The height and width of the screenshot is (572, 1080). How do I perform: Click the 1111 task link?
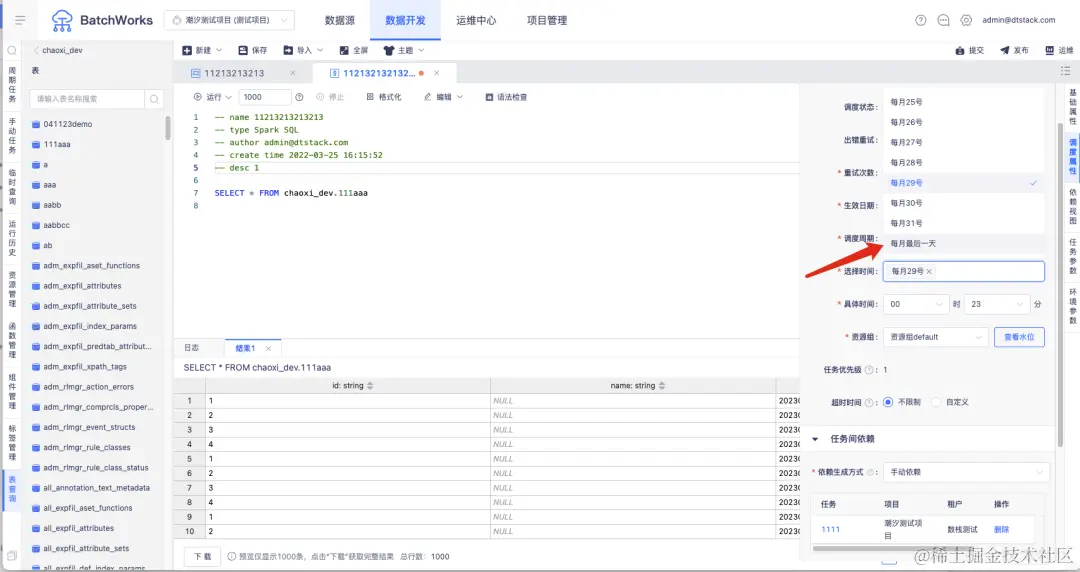(830, 529)
